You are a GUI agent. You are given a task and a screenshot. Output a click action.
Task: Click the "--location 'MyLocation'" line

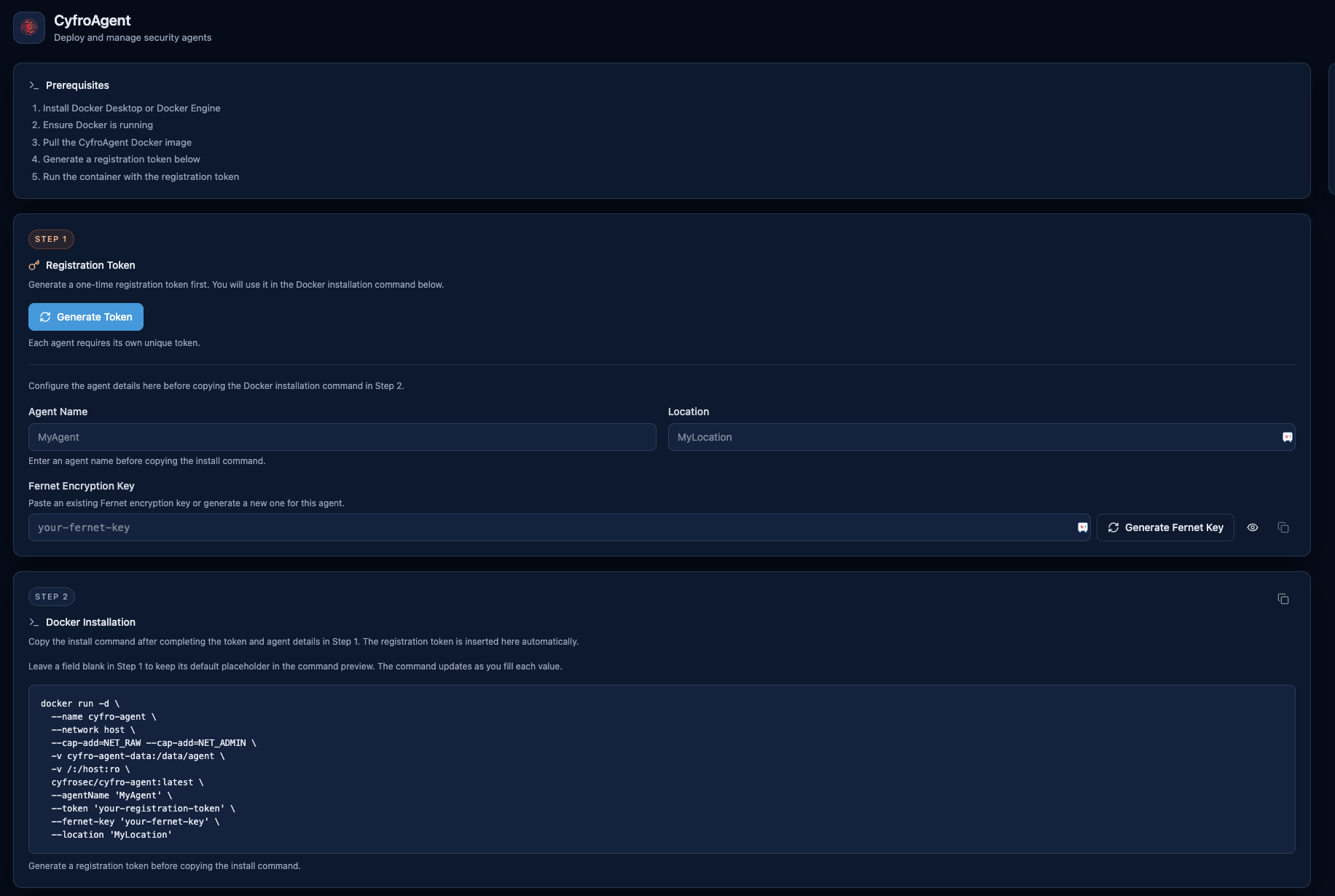[111, 835]
